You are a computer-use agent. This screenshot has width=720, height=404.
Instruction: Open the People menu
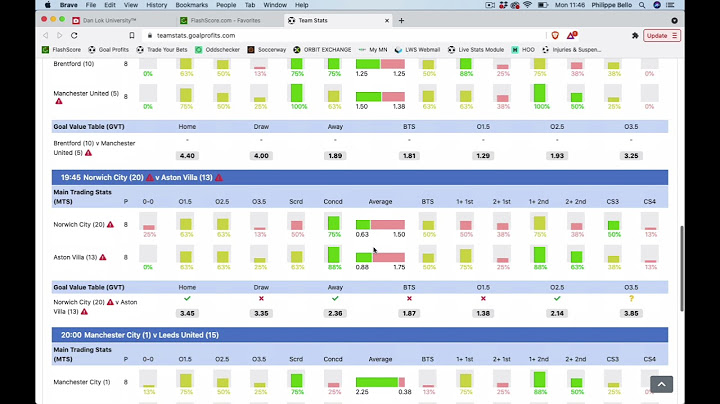(x=226, y=5)
